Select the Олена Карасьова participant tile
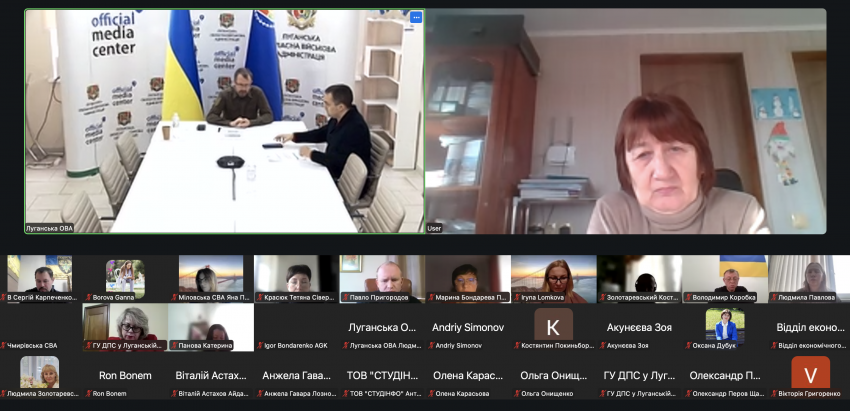The image size is (850, 411). coord(468,376)
